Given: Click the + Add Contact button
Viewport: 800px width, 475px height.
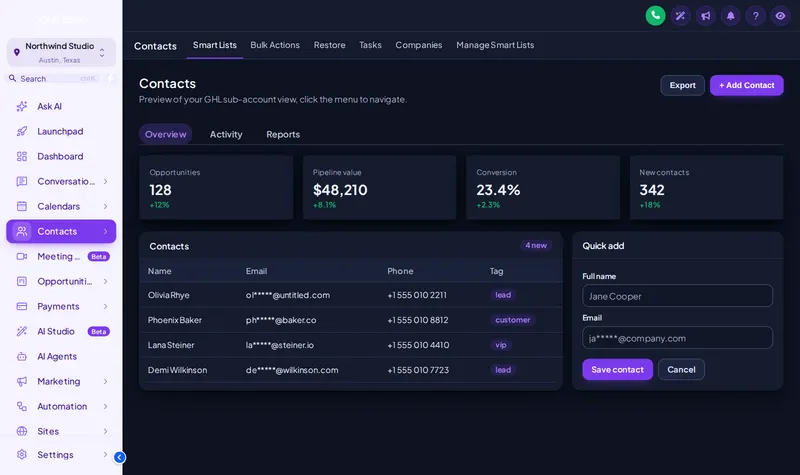Looking at the screenshot, I should click(x=746, y=85).
